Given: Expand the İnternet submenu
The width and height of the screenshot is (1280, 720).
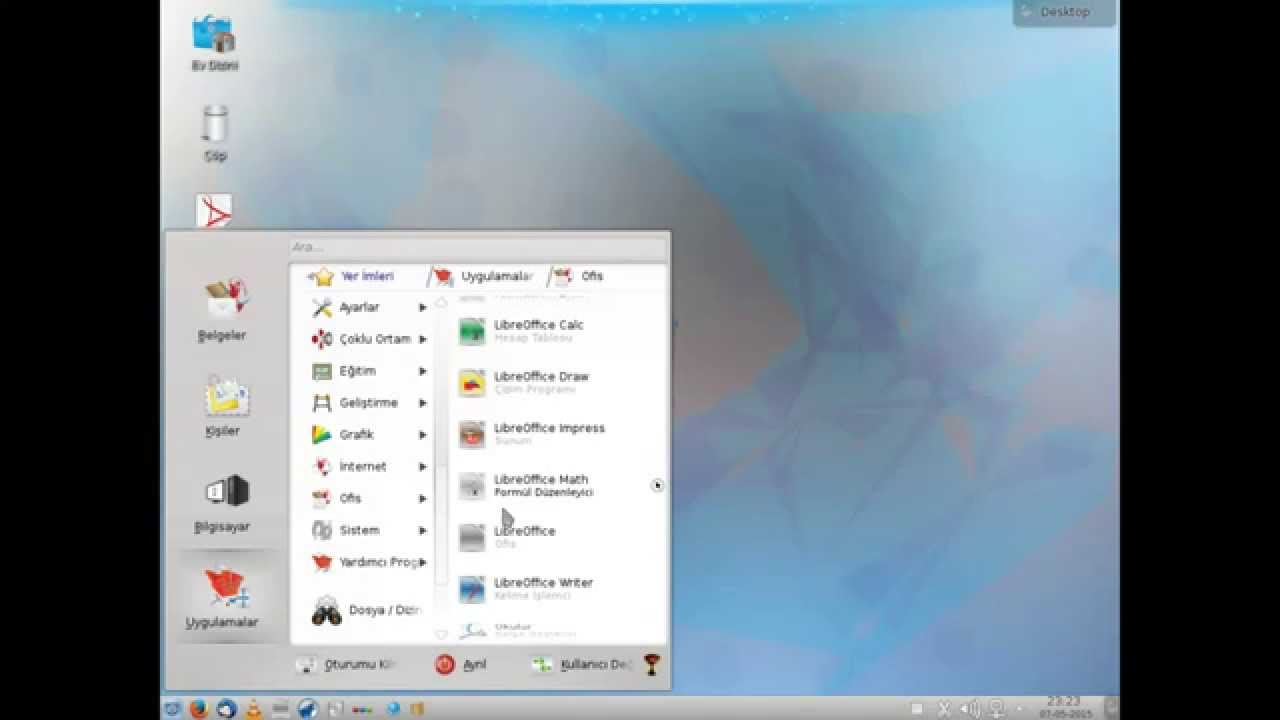Looking at the screenshot, I should click(x=369, y=467).
